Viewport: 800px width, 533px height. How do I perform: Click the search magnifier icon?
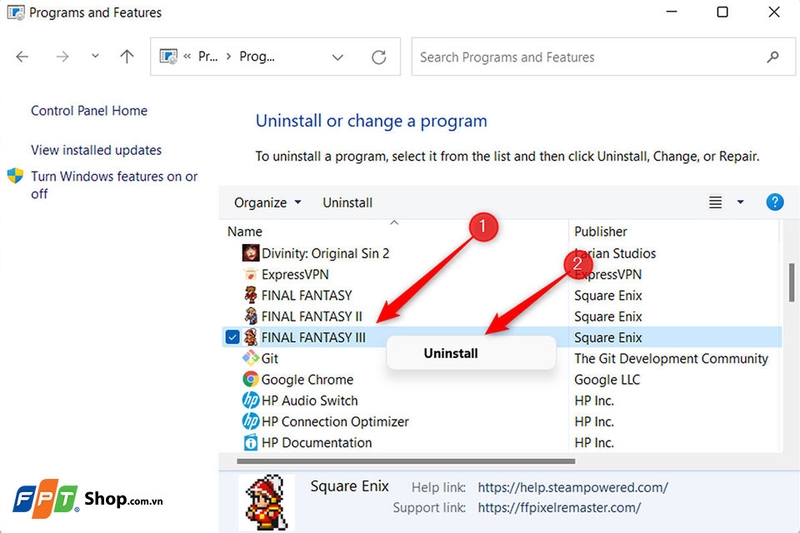pyautogui.click(x=773, y=57)
